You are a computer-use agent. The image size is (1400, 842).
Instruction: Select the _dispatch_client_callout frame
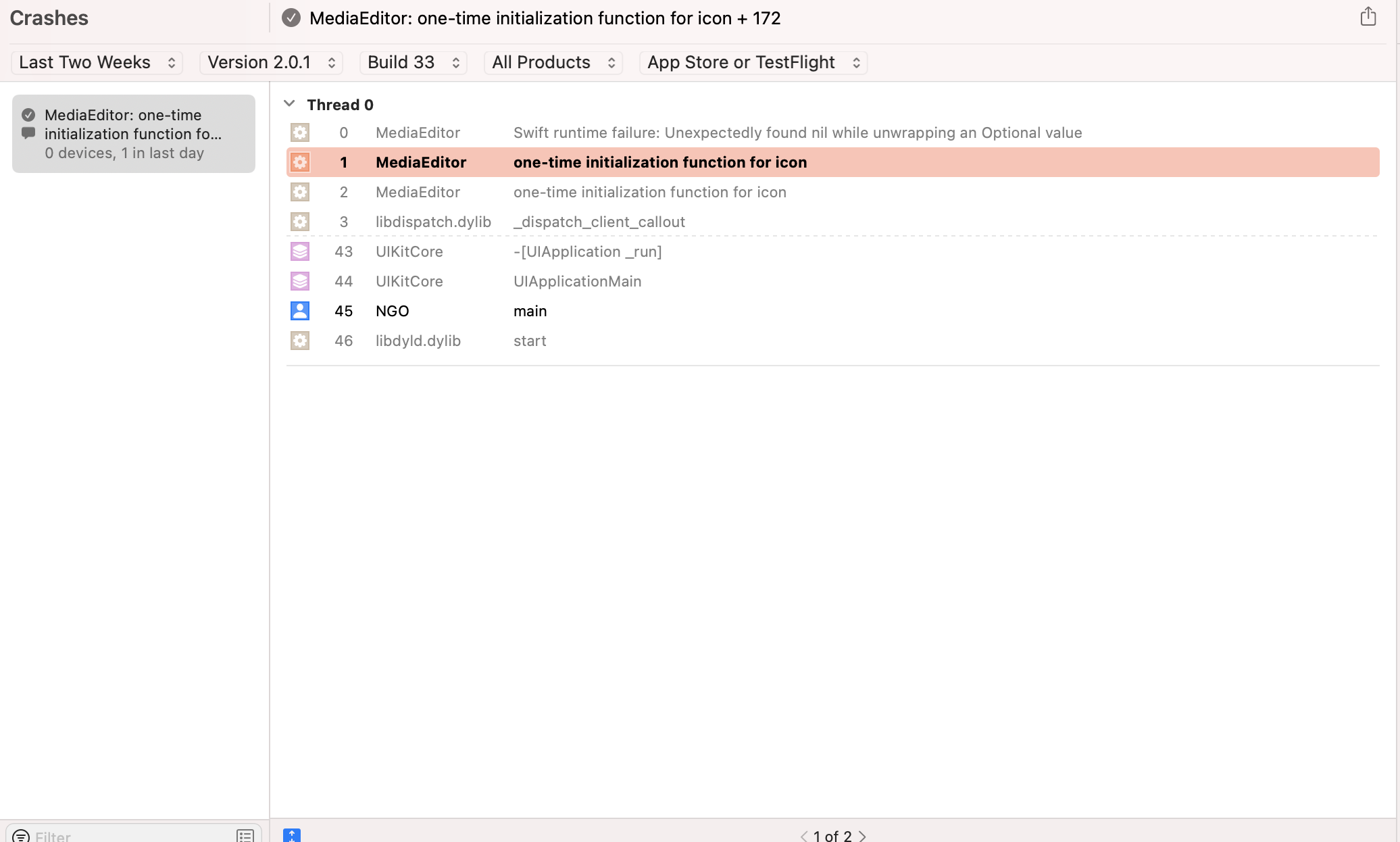(x=833, y=222)
